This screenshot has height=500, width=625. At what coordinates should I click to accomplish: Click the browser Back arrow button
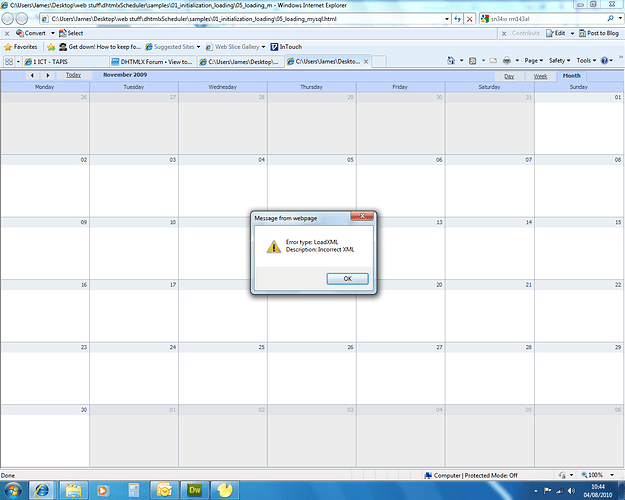[x=8, y=18]
